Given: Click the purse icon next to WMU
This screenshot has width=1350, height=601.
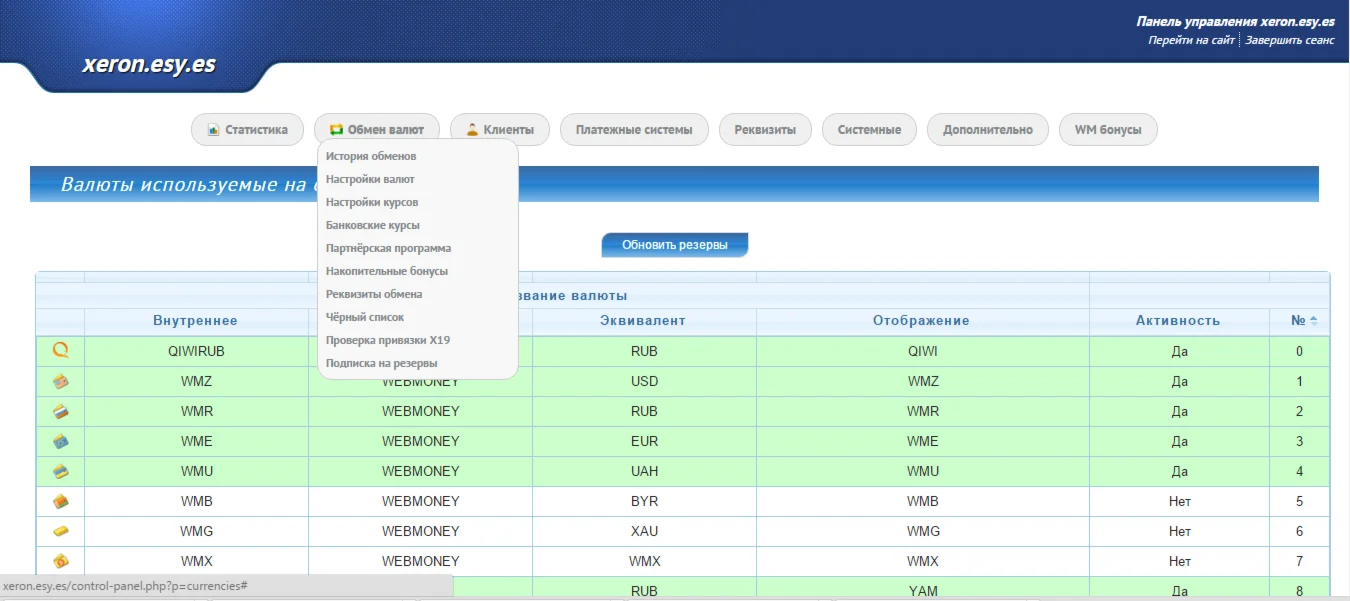Looking at the screenshot, I should (60, 471).
